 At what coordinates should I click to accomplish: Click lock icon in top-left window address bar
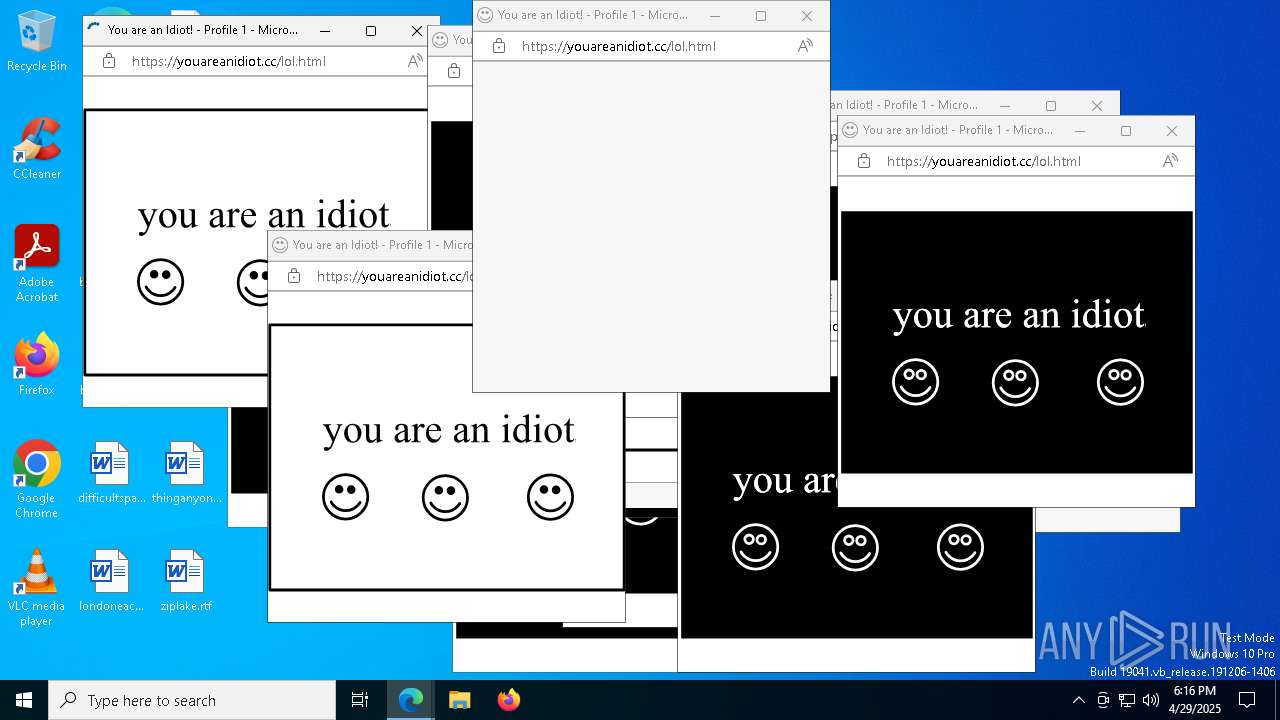pyautogui.click(x=109, y=61)
